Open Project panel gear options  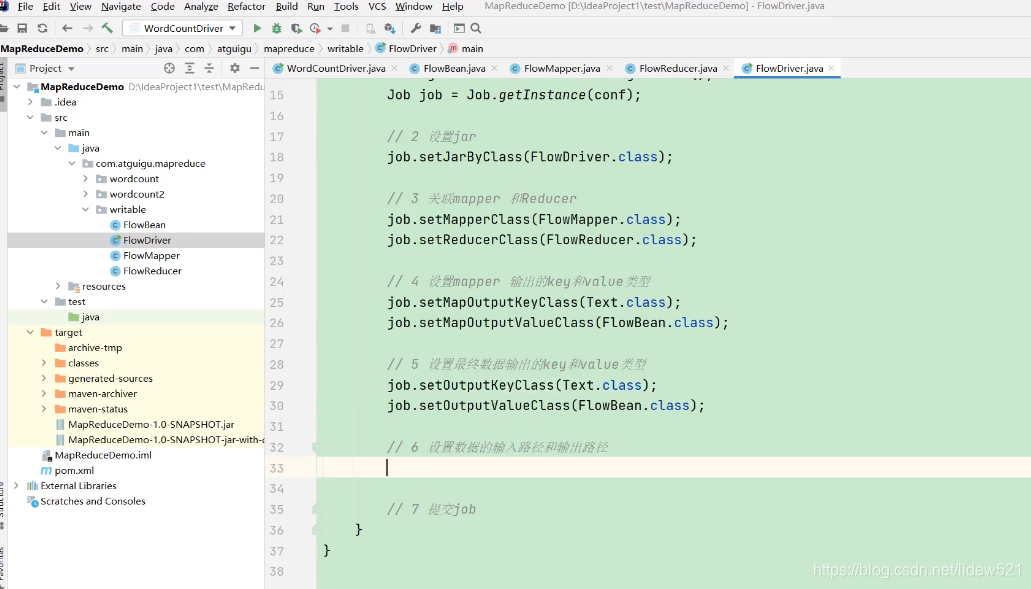pos(235,68)
